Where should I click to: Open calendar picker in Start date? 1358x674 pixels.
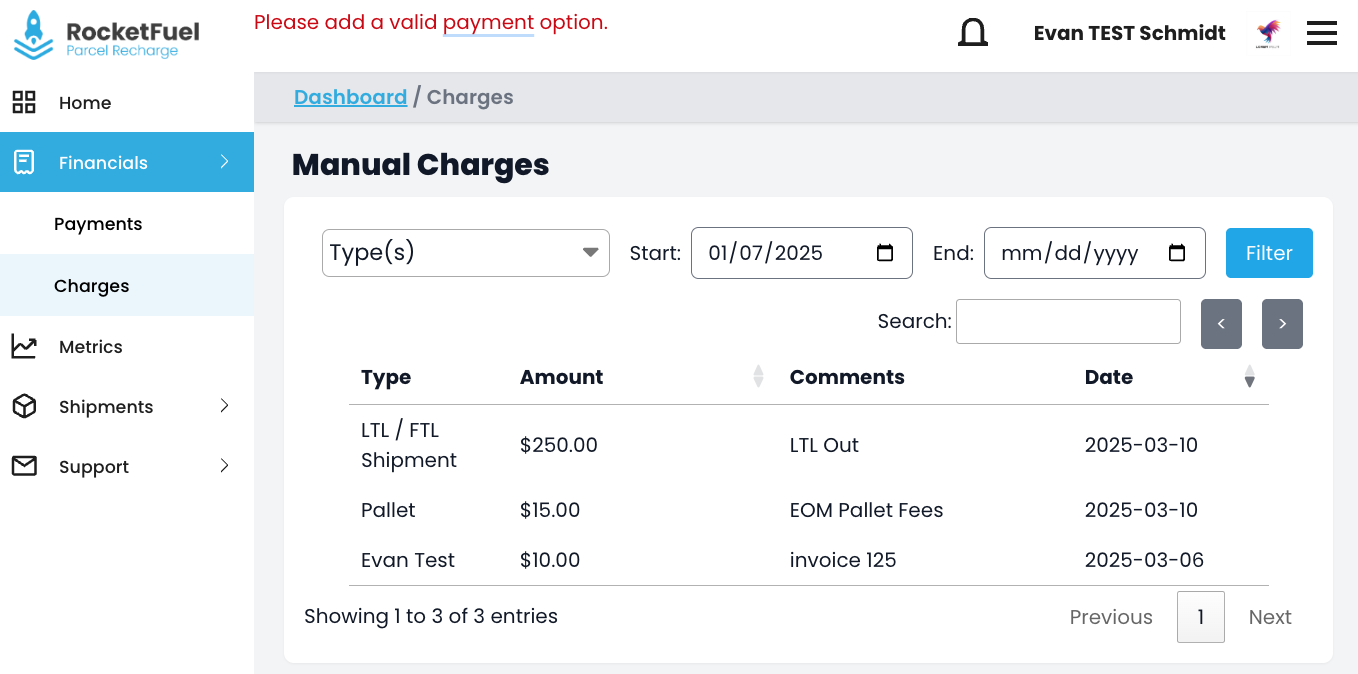click(x=884, y=253)
